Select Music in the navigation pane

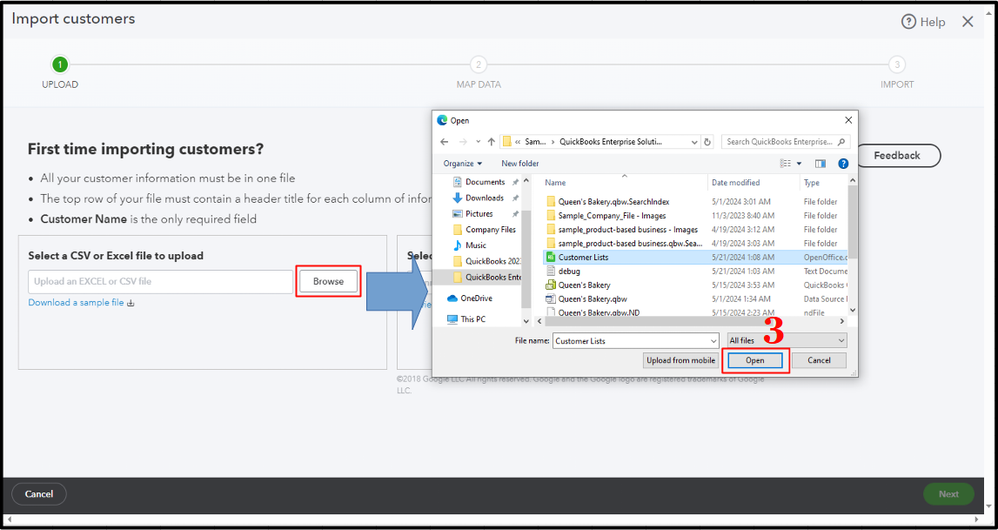pyautogui.click(x=475, y=246)
